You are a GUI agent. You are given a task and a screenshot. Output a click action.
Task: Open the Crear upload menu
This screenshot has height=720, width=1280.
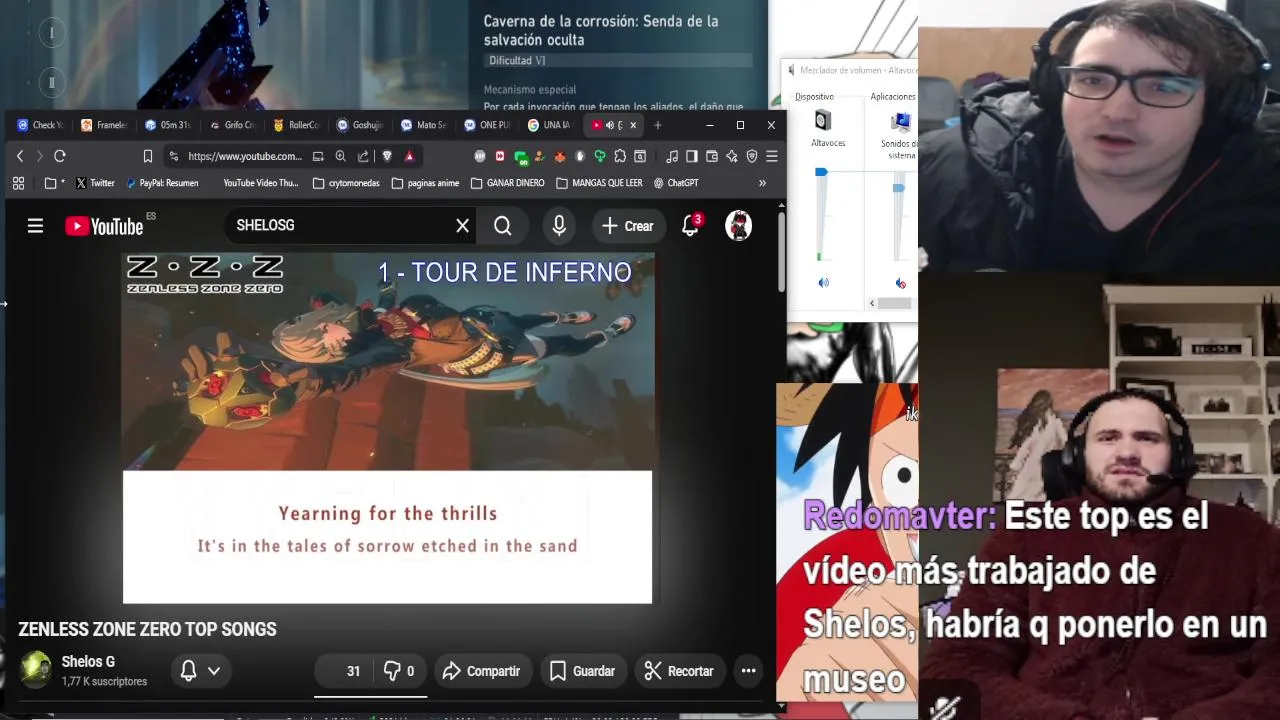[628, 226]
